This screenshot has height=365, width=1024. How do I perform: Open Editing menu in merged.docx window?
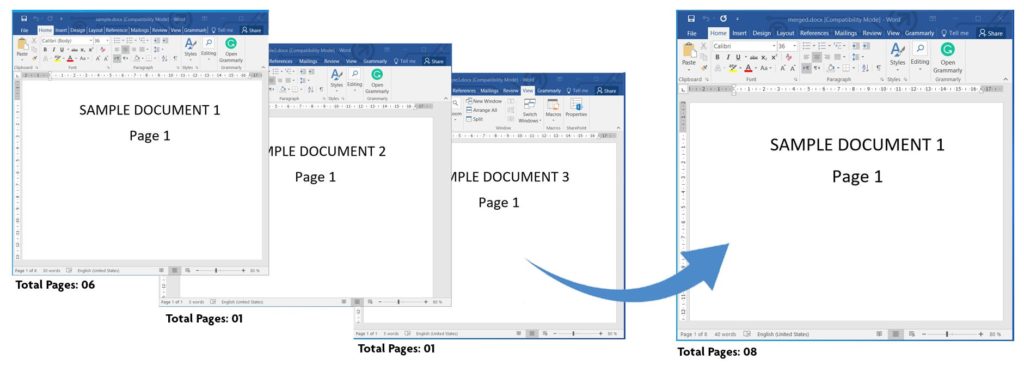pyautogui.click(x=920, y=56)
